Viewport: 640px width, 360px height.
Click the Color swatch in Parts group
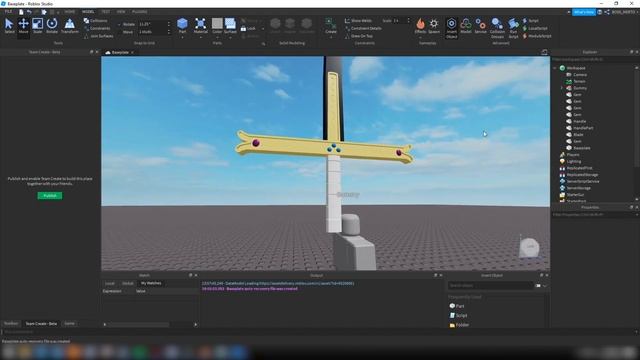pos(217,23)
